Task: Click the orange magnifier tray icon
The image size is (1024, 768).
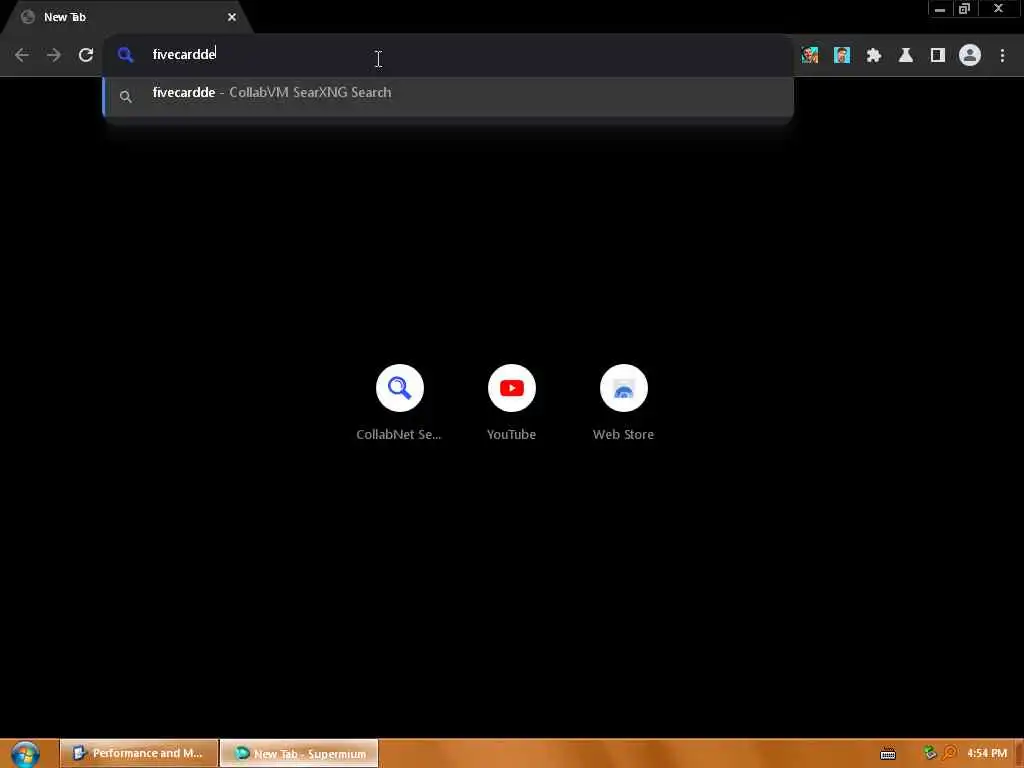Action: (x=949, y=753)
